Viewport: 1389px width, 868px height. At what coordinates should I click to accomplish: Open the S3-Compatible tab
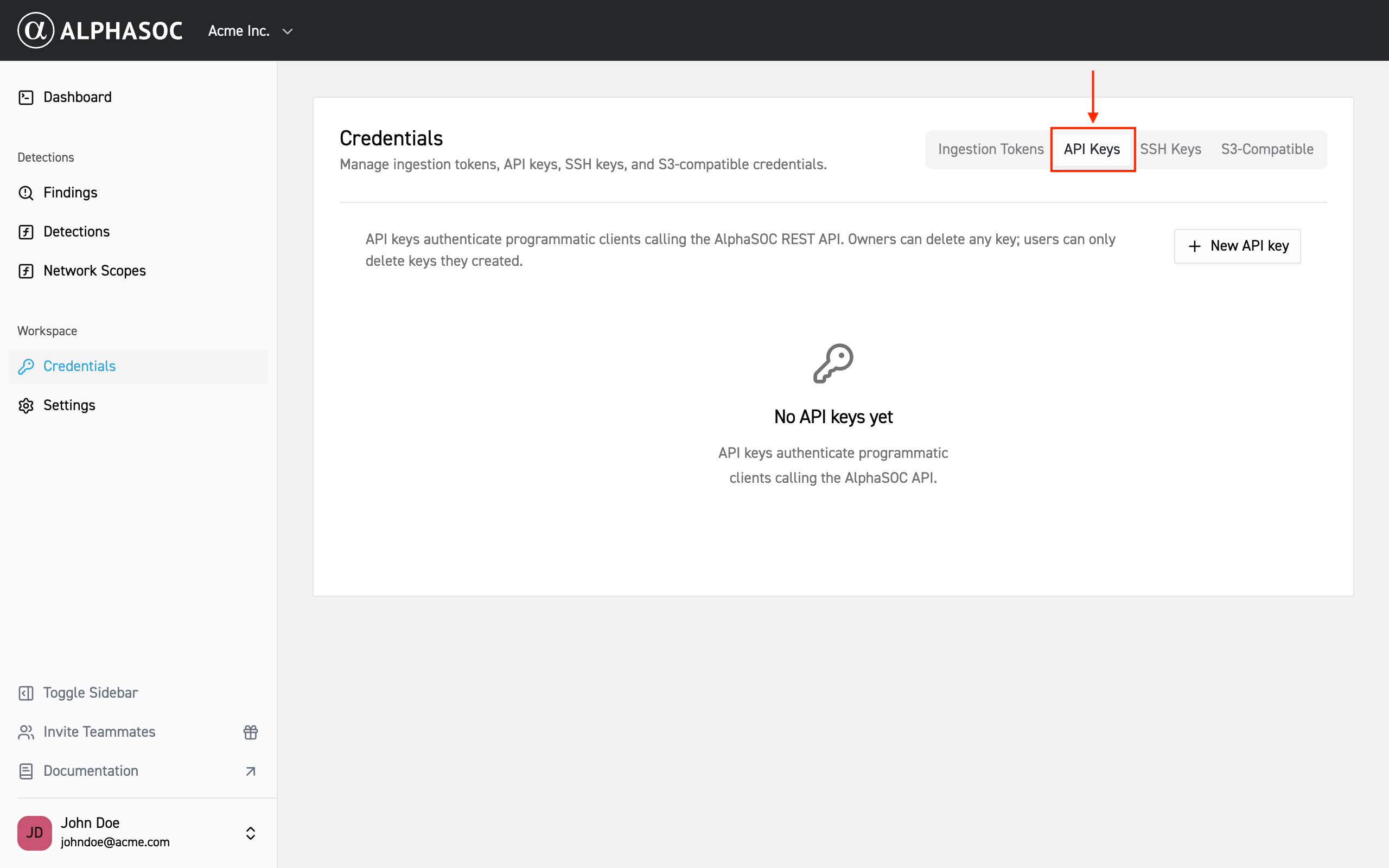(1267, 149)
